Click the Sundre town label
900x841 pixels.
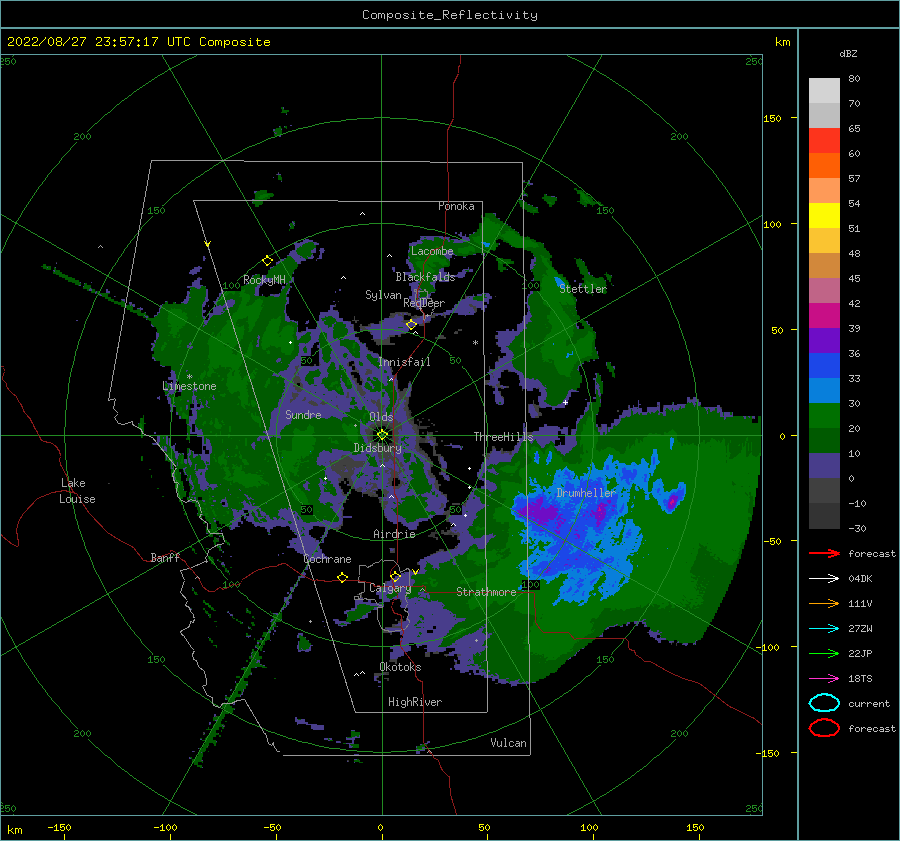click(303, 414)
